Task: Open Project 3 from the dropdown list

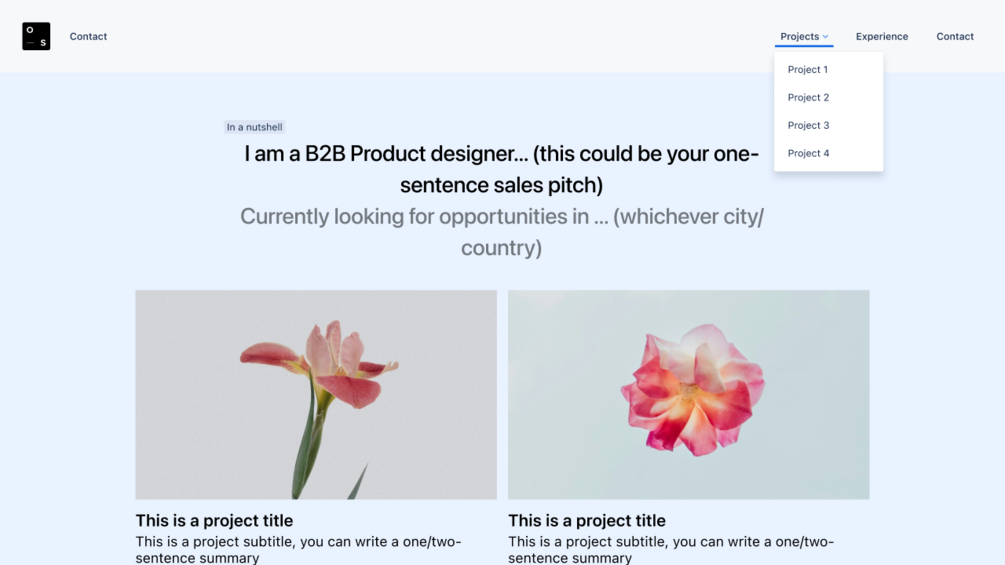Action: [x=808, y=126]
